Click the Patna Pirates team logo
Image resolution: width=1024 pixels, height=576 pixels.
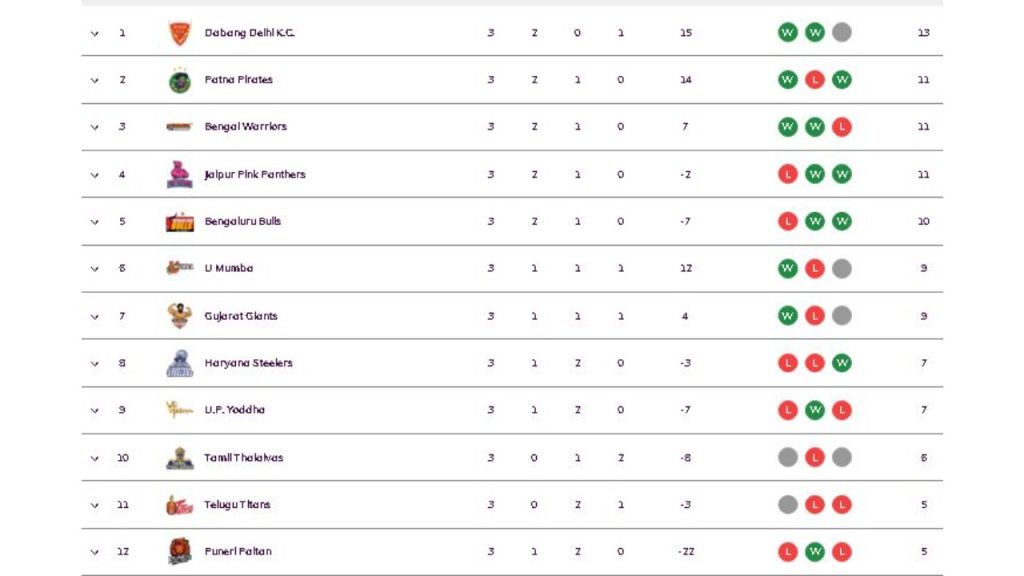[x=179, y=80]
